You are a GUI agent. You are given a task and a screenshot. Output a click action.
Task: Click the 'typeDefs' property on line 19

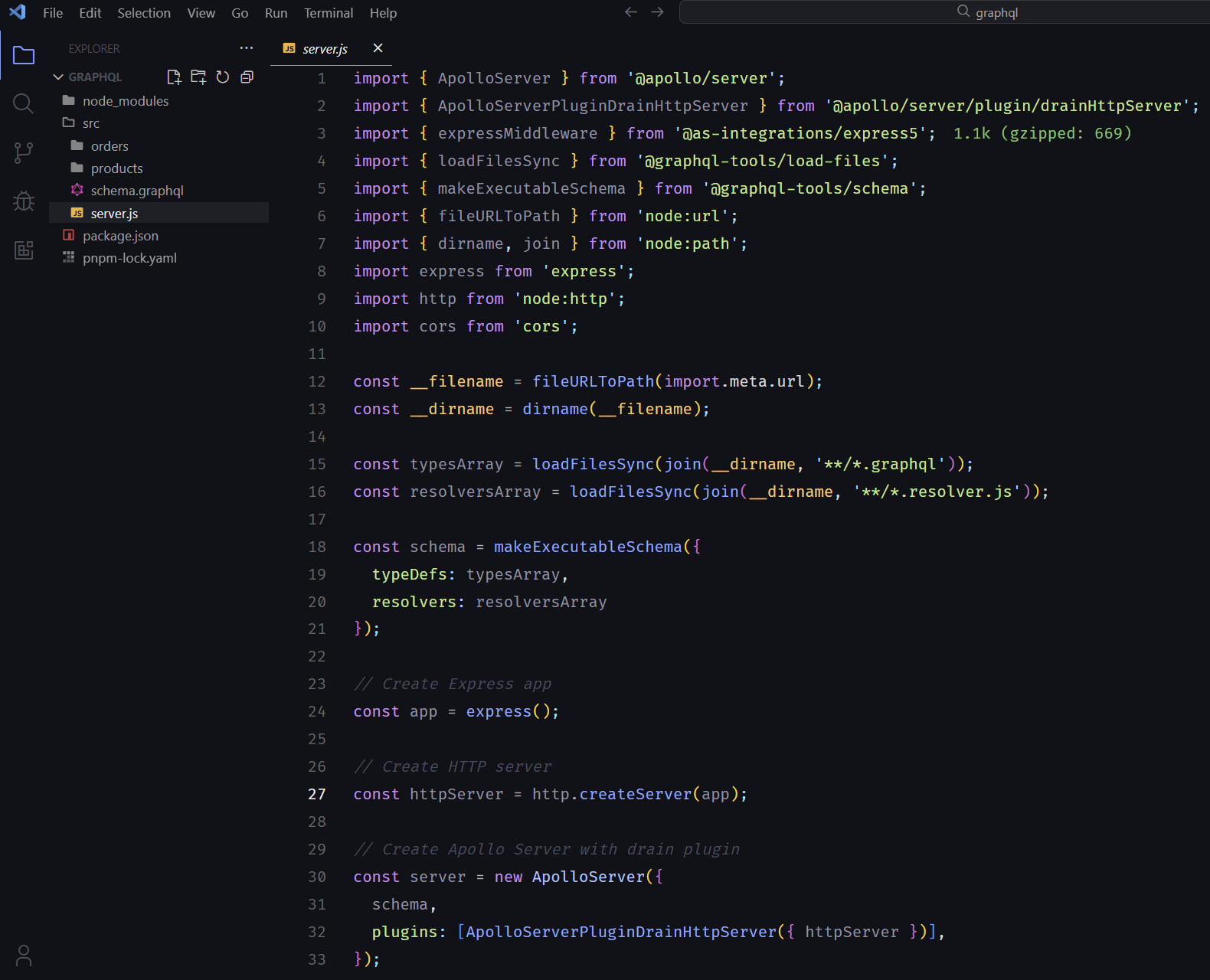pos(410,574)
